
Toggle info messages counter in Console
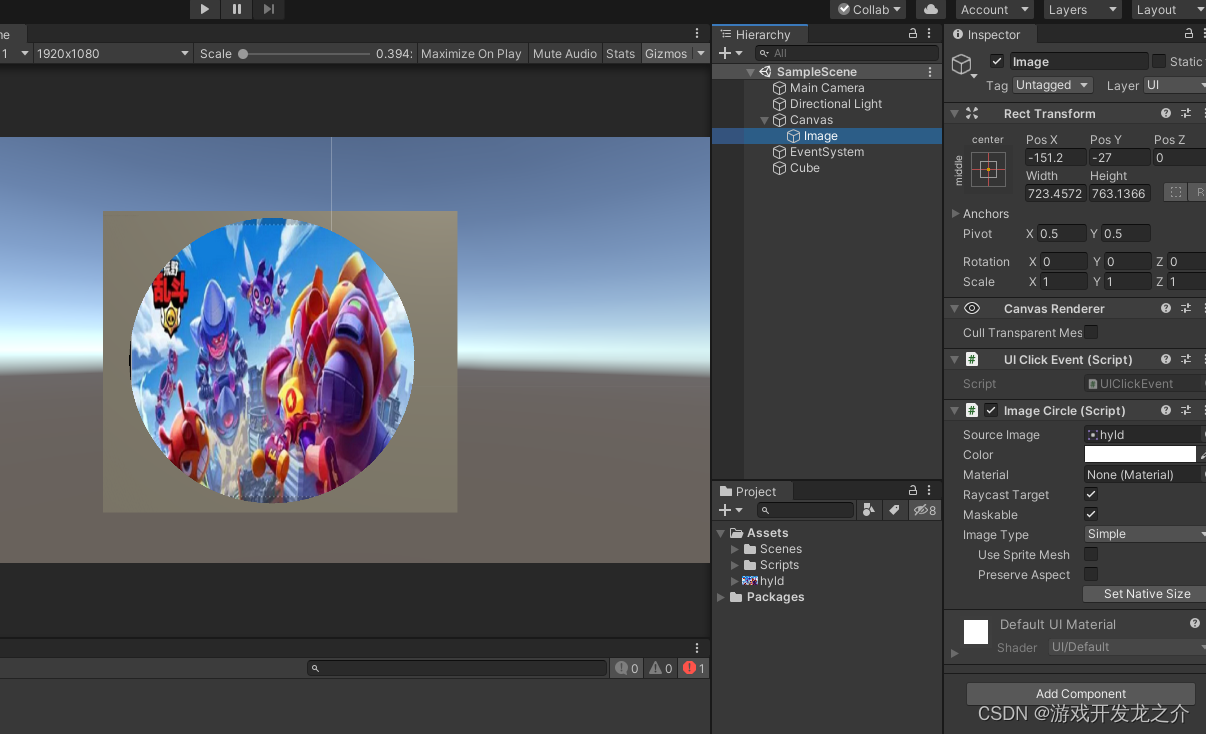[627, 668]
